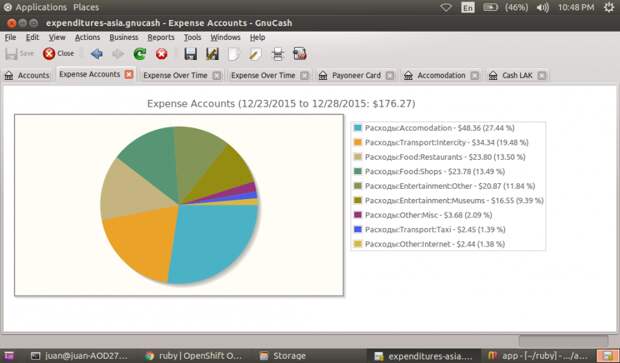Open report options with pencil icon
The width and height of the screenshot is (620, 363).
pyautogui.click(x=255, y=54)
